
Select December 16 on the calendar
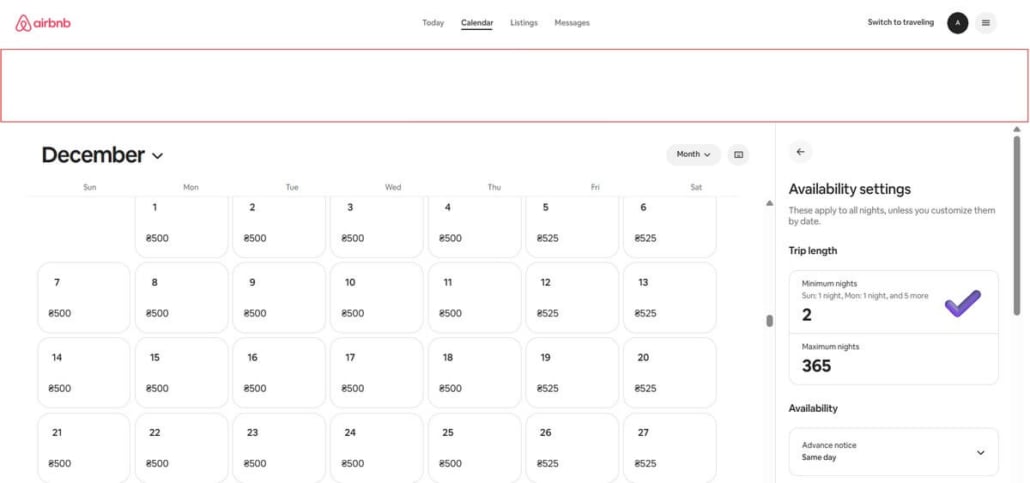(x=279, y=373)
